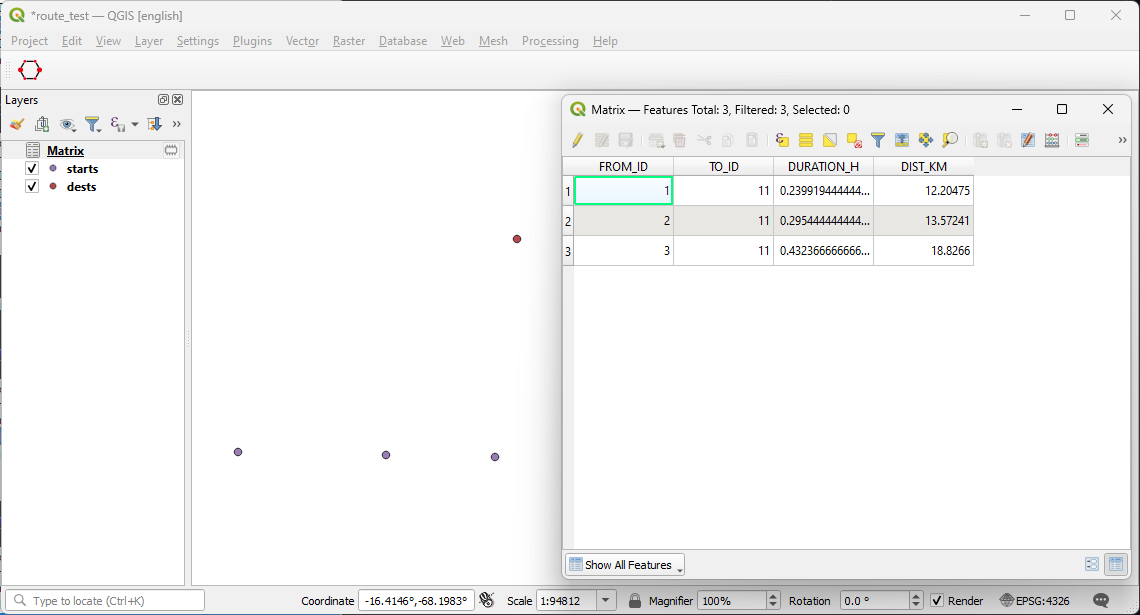
Task: Click the red polygon plugin toolbar icon
Action: 30,71
